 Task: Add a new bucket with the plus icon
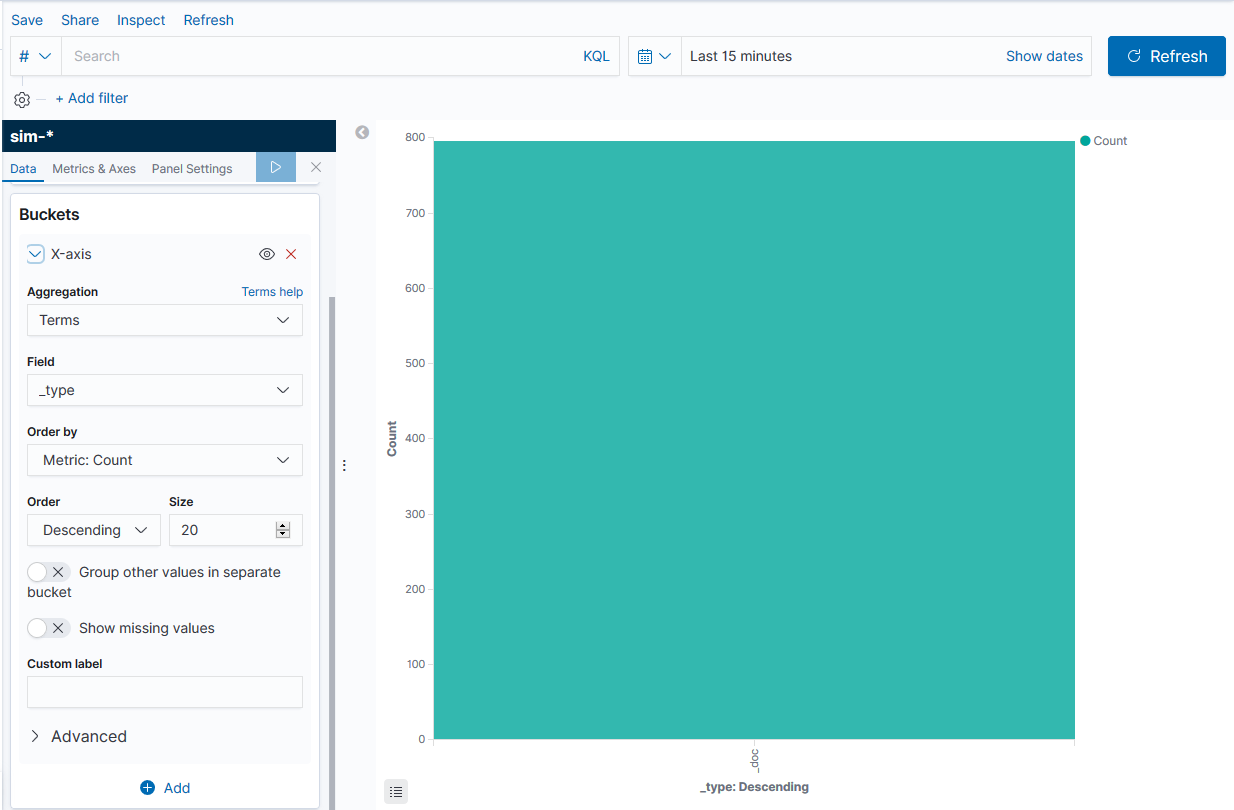pyautogui.click(x=165, y=787)
